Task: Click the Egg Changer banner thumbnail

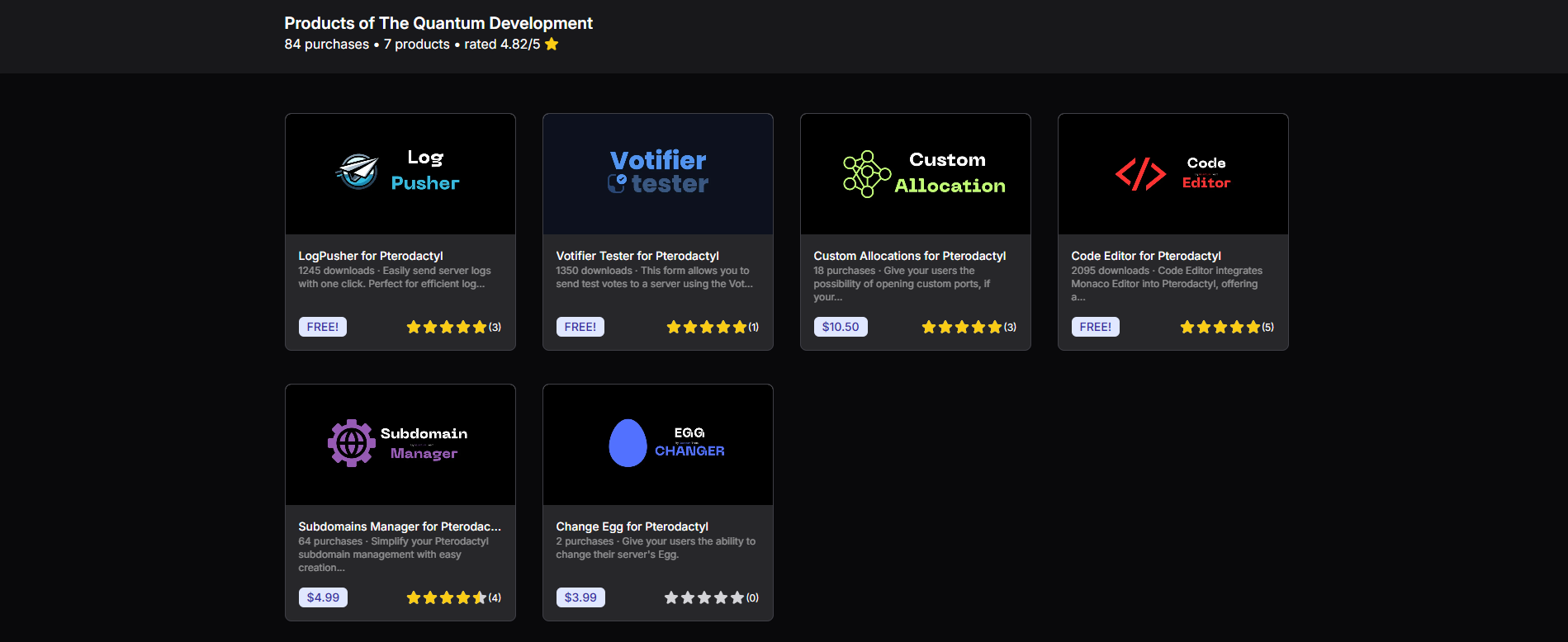Action: coord(658,445)
